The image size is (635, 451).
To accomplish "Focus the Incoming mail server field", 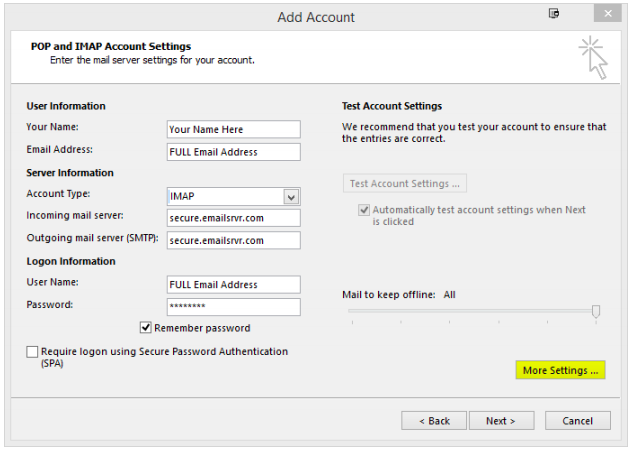I will (x=234, y=218).
